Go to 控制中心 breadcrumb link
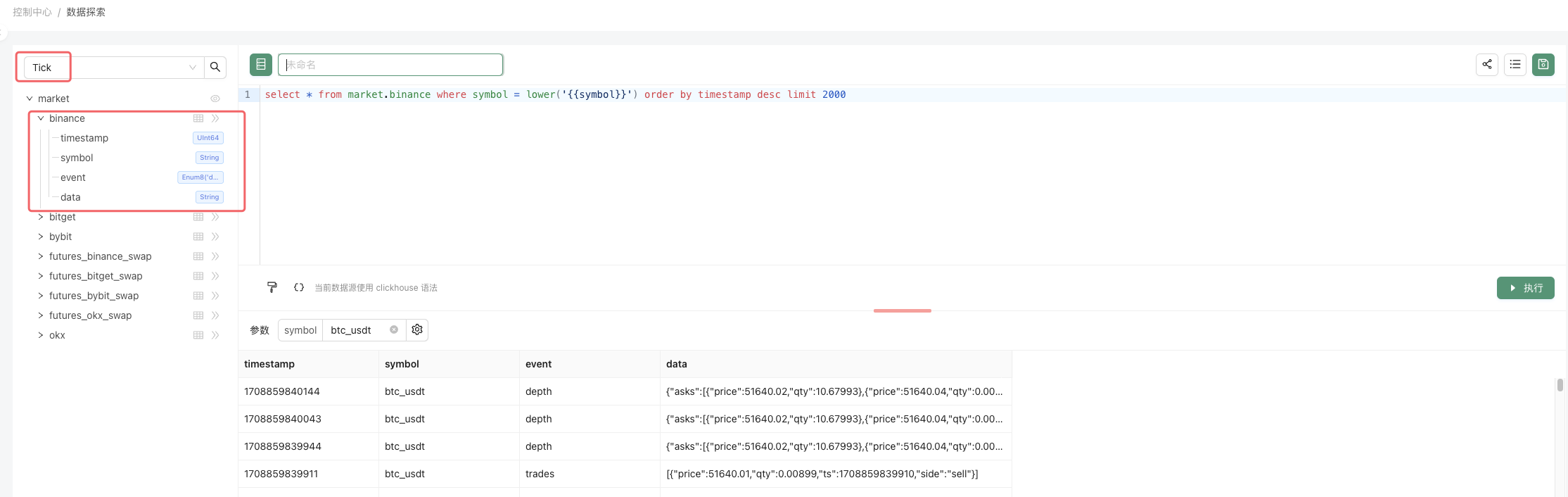This screenshot has height=497, width=1568. tap(32, 12)
